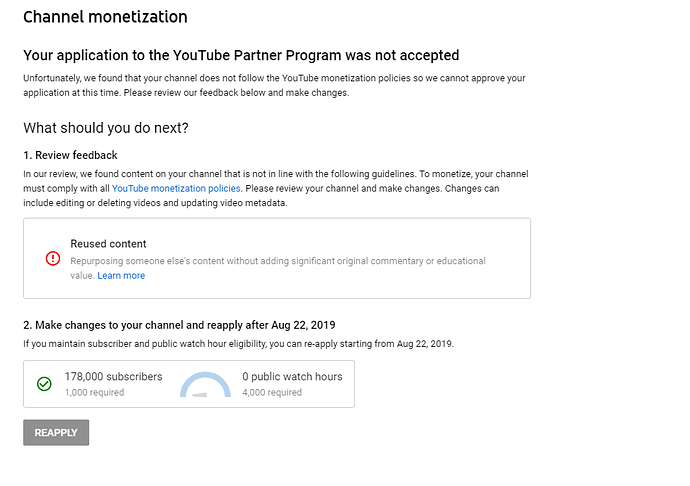Open Learn more about reused content
The image size is (690, 486).
121,276
